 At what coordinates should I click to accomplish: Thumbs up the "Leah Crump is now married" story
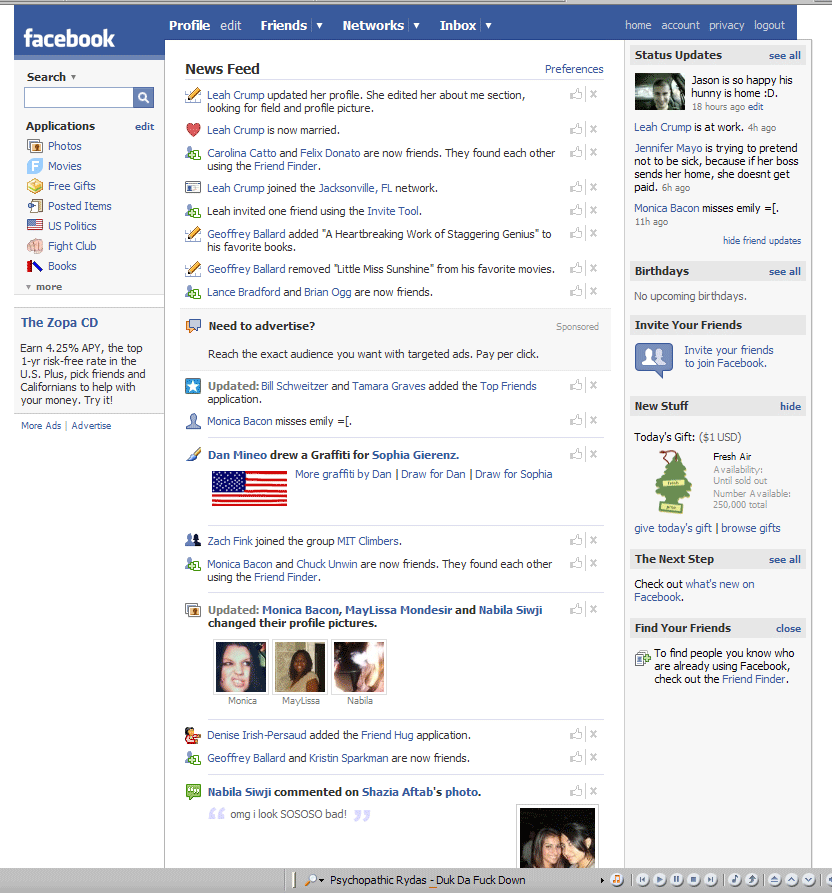576,130
